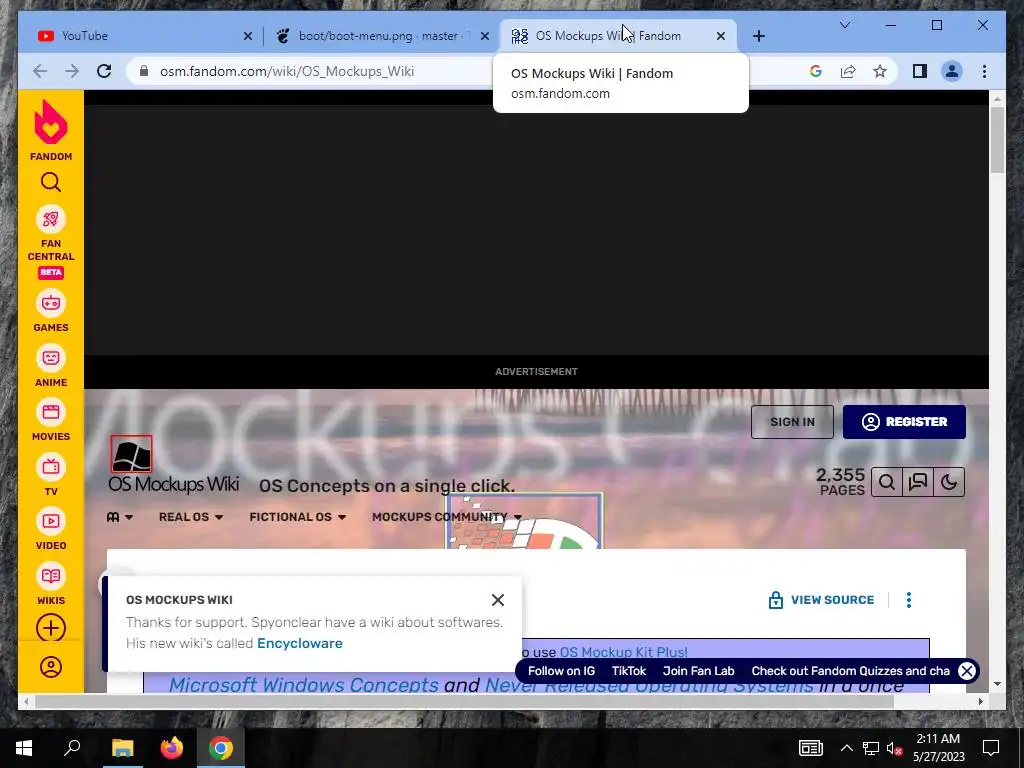Open Windows taskbar search
The height and width of the screenshot is (768, 1024).
[72, 748]
